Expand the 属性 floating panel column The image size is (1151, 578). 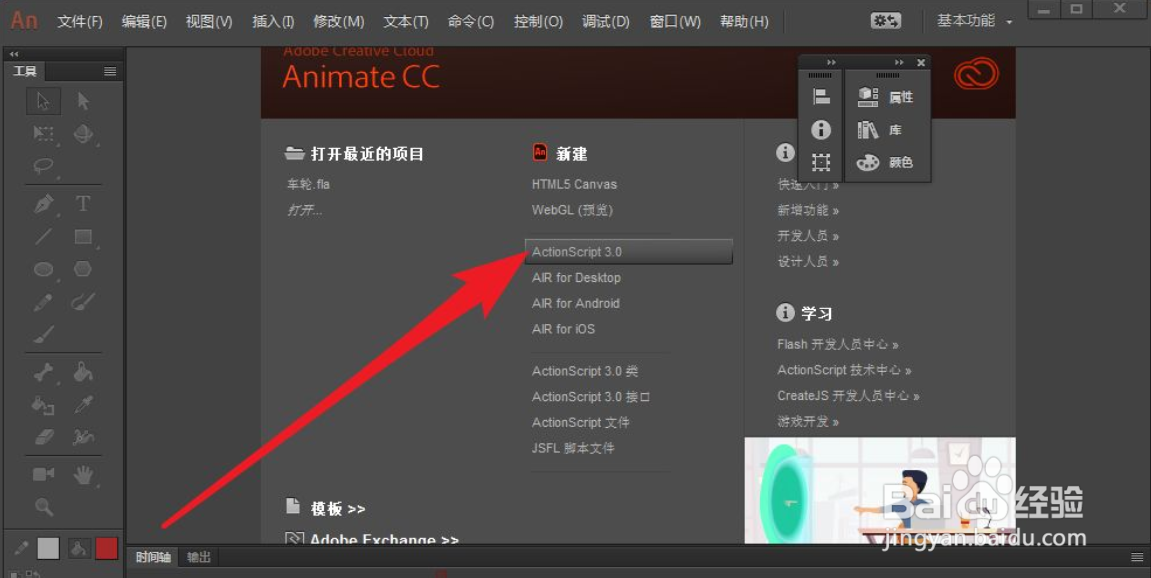point(898,62)
